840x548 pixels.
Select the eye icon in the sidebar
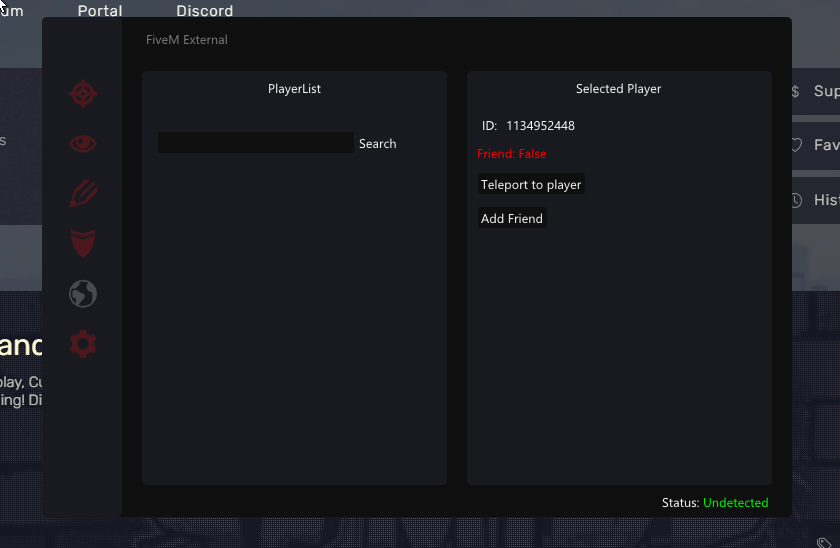coord(83,144)
